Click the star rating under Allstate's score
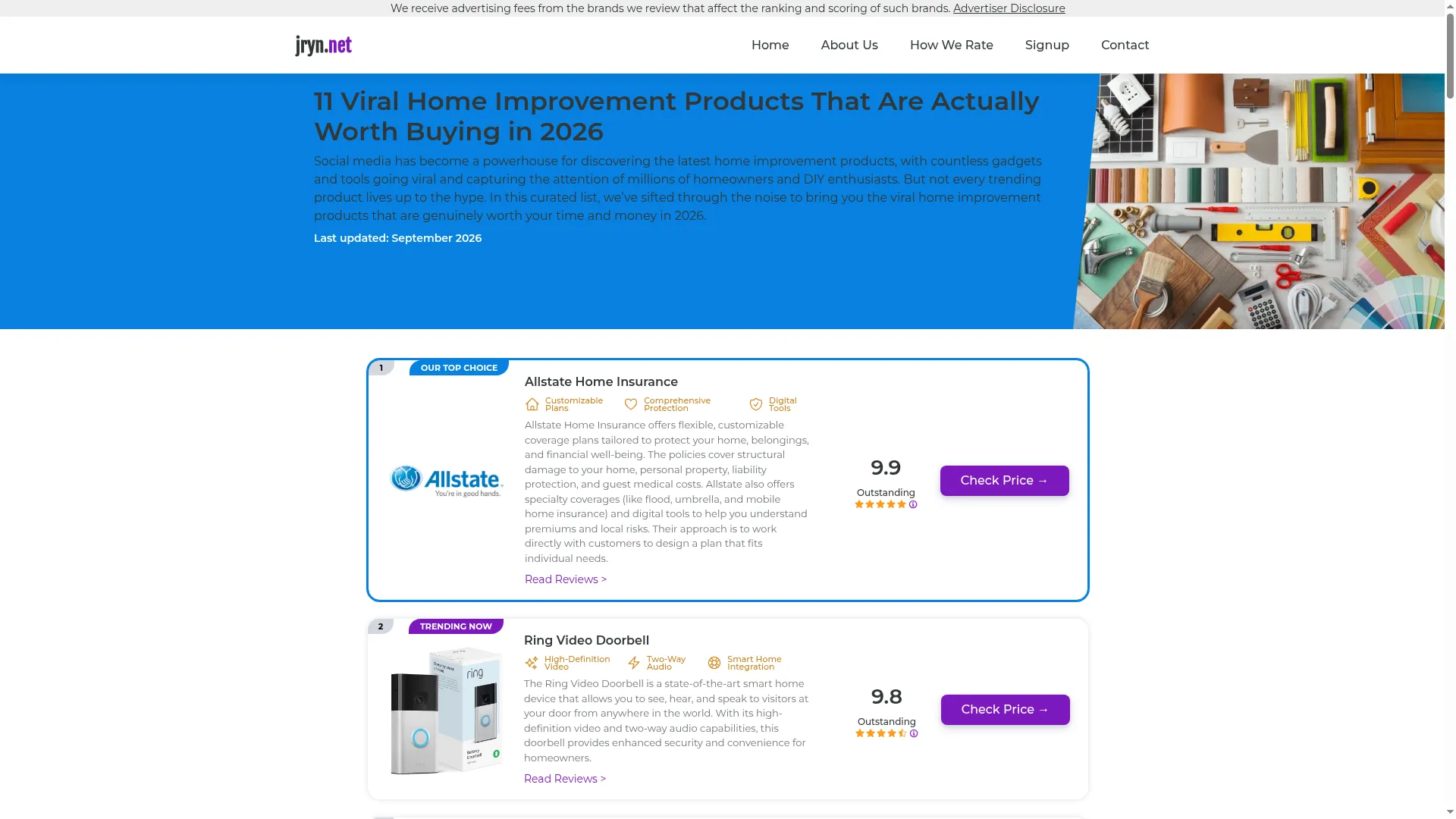The width and height of the screenshot is (1456, 819). pos(880,504)
